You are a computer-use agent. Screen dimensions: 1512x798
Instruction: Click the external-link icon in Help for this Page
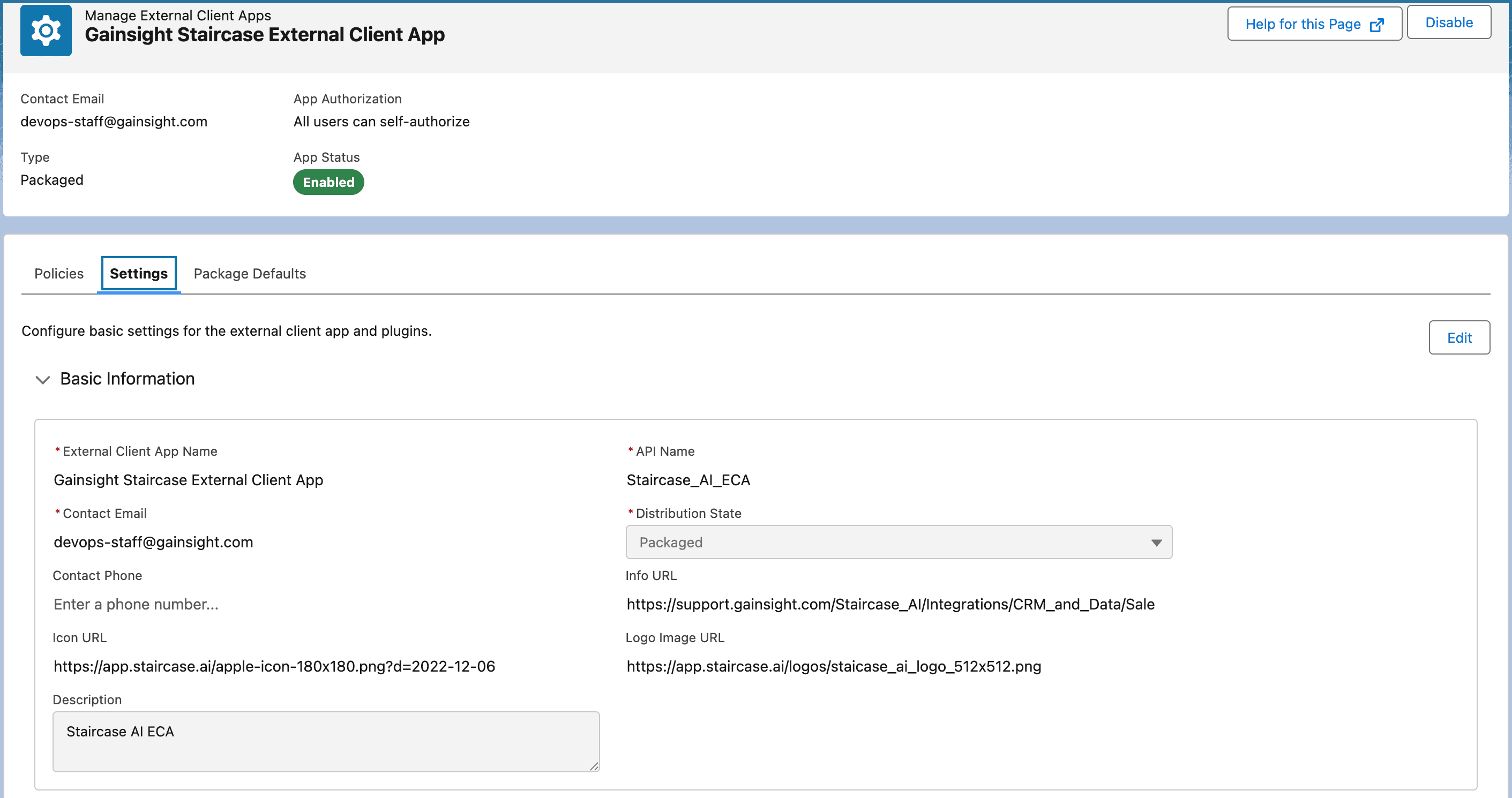coord(1376,25)
